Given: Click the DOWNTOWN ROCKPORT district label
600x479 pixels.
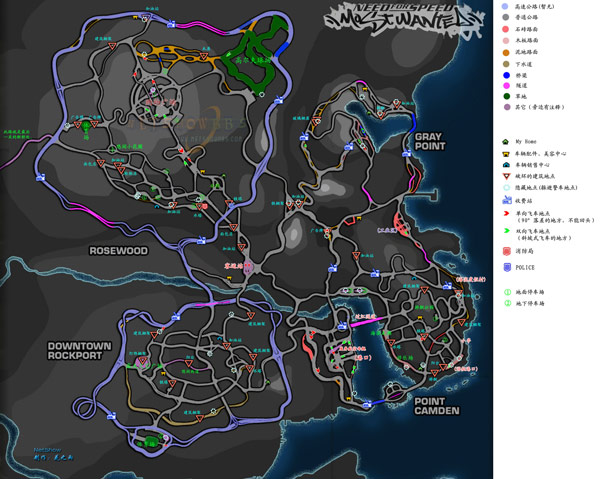Looking at the screenshot, I should click(79, 351).
